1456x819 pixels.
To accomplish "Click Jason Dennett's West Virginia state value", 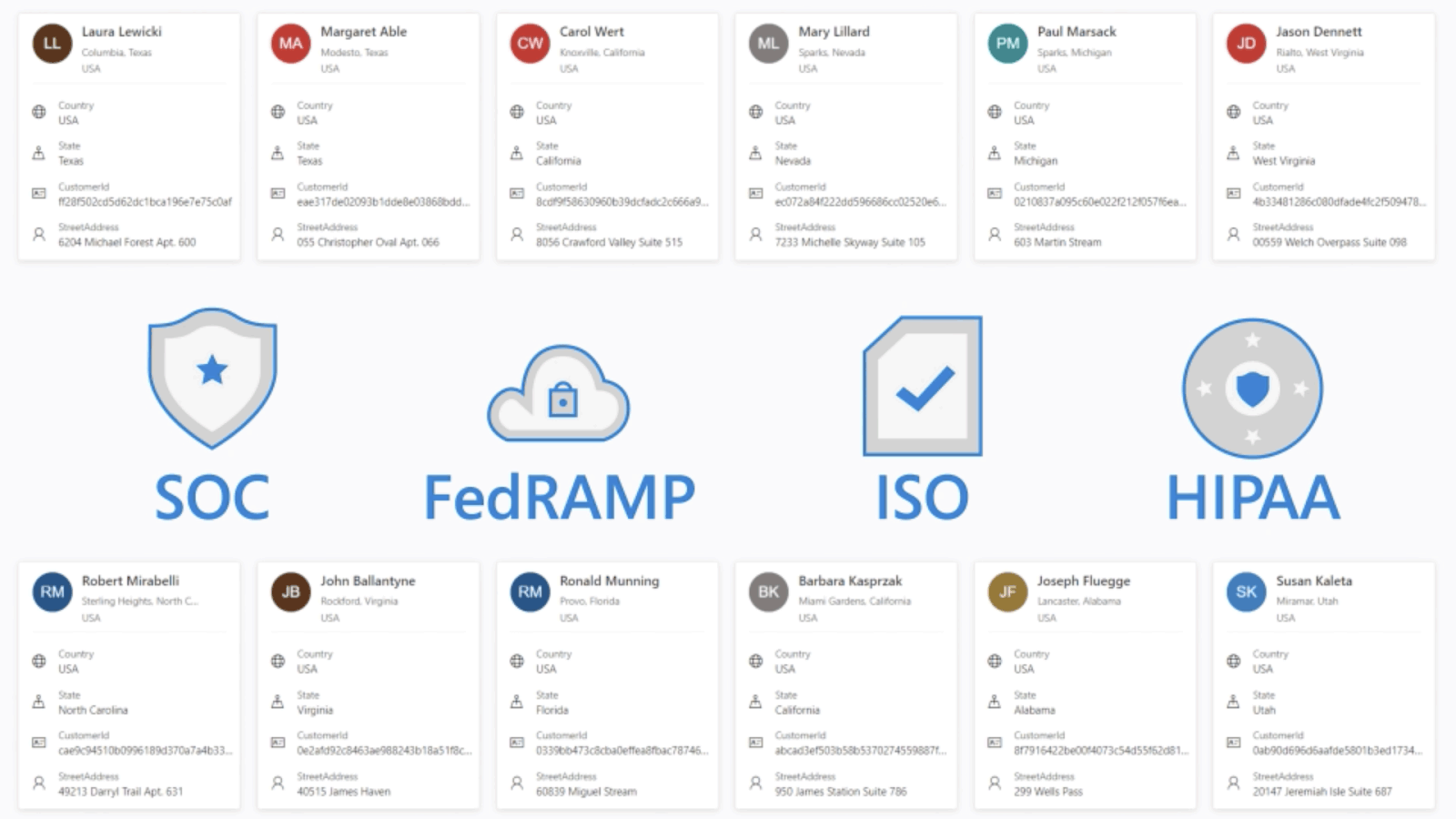I will [1283, 161].
